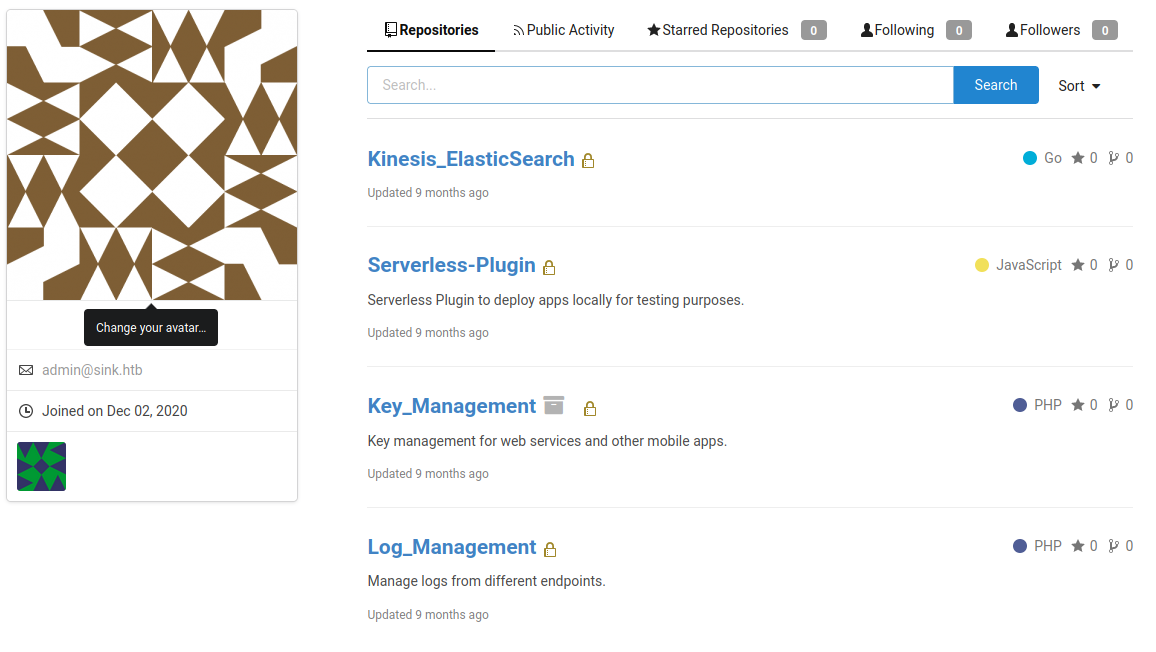Click the star icon on Kinesis_ElasticSearch row
The width and height of the screenshot is (1156, 652).
point(1078,158)
